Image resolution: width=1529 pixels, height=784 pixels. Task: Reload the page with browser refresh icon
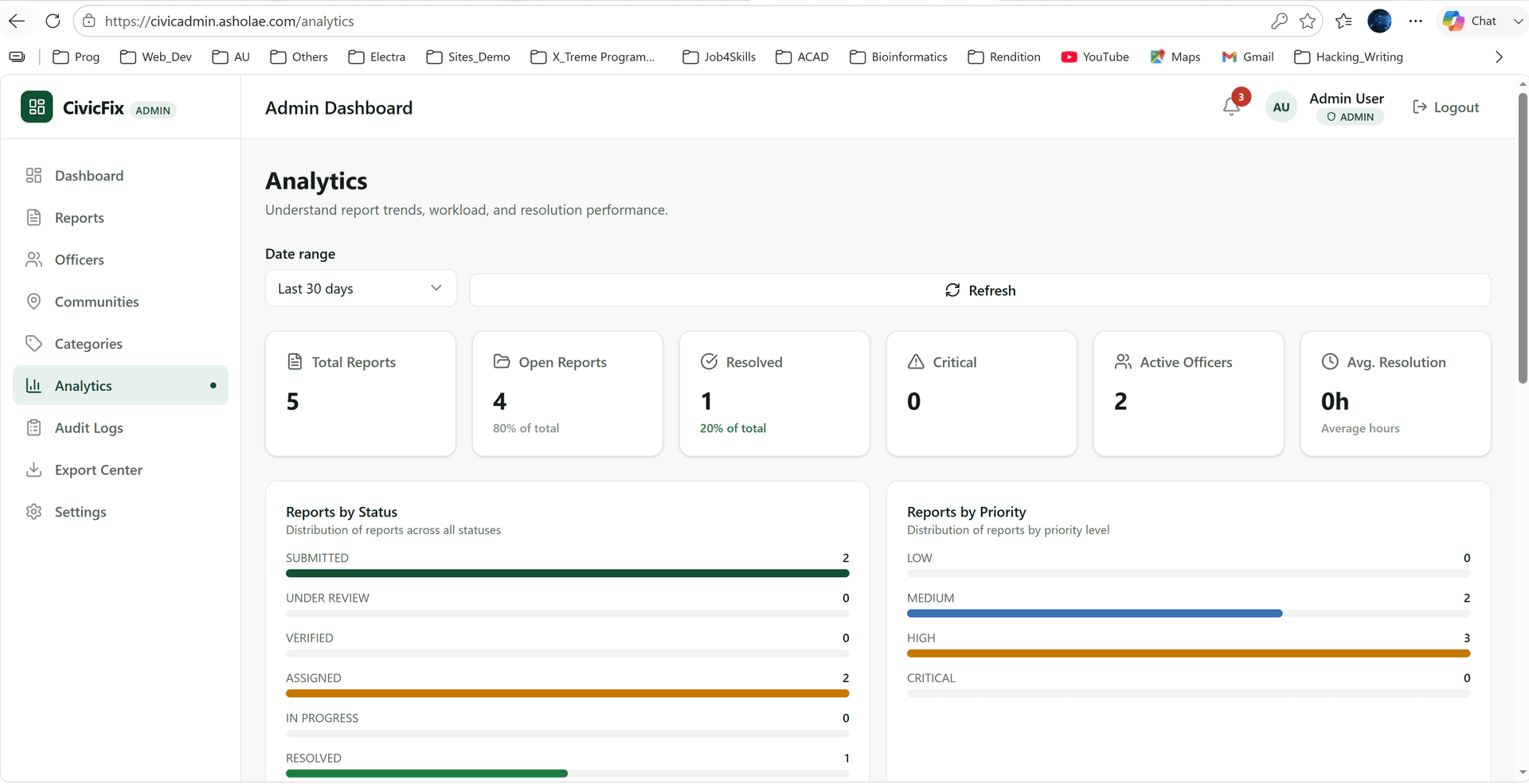pos(53,21)
